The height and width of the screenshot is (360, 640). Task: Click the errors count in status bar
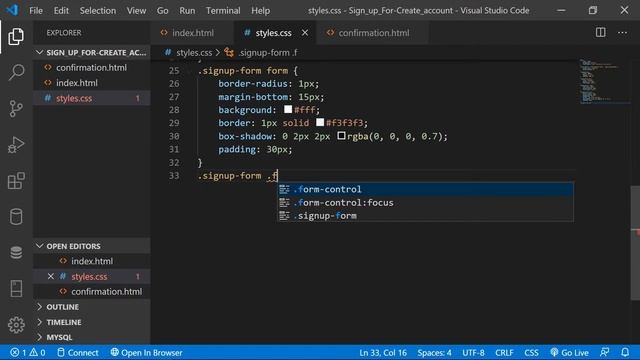coord(18,353)
